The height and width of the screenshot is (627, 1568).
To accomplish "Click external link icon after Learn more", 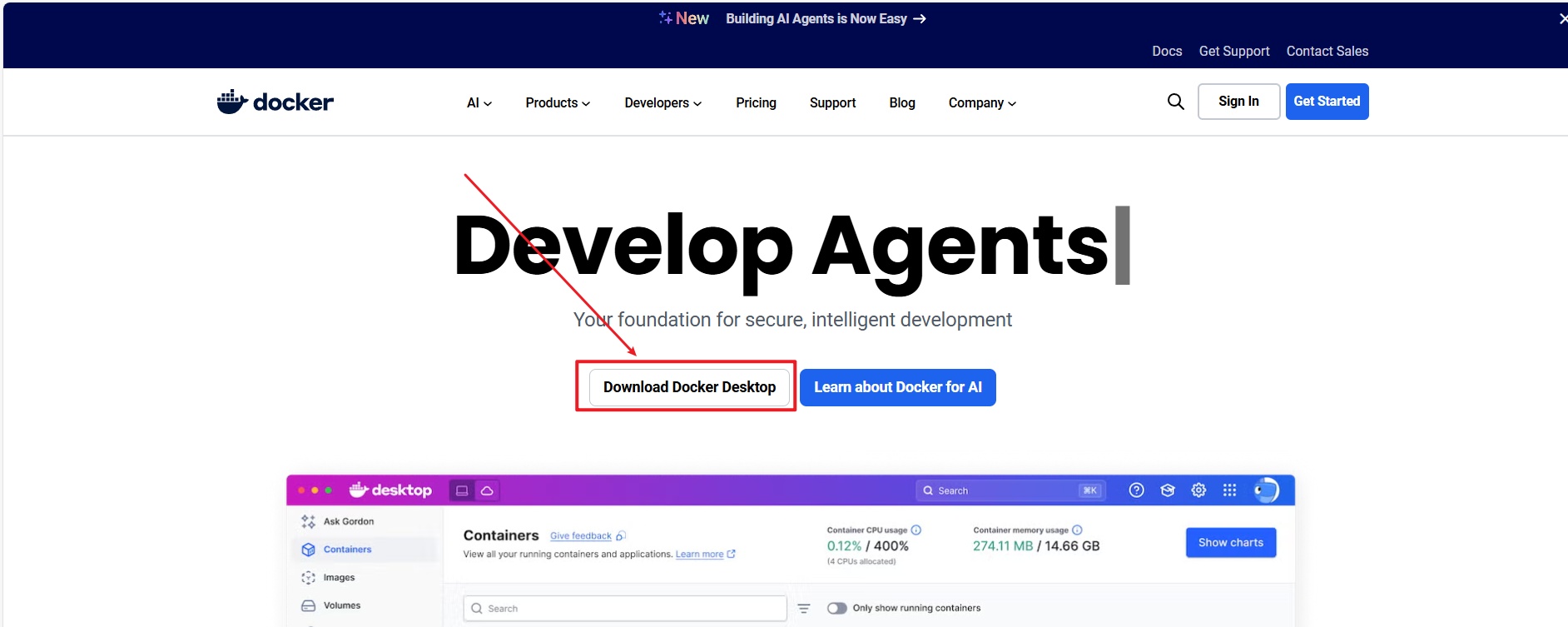I will coord(731,554).
